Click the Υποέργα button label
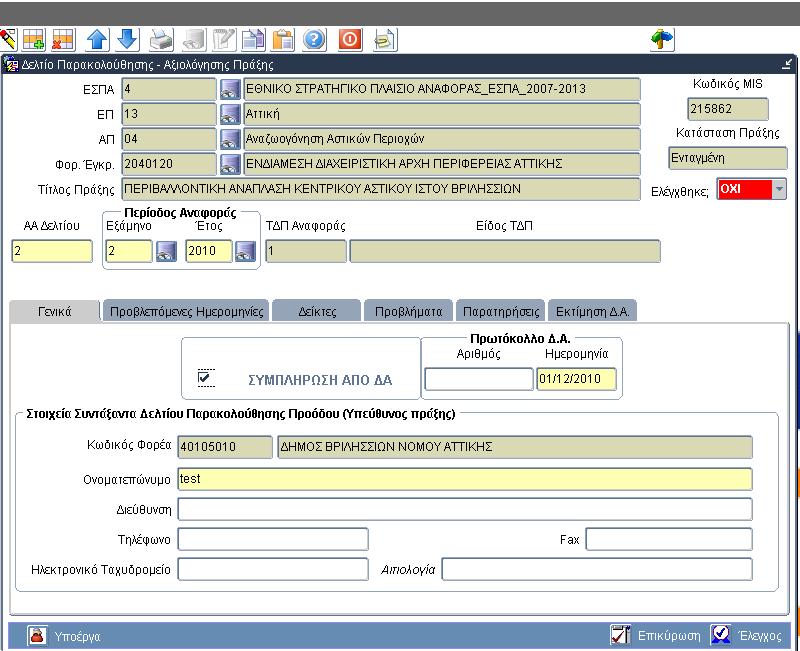 click(x=78, y=636)
